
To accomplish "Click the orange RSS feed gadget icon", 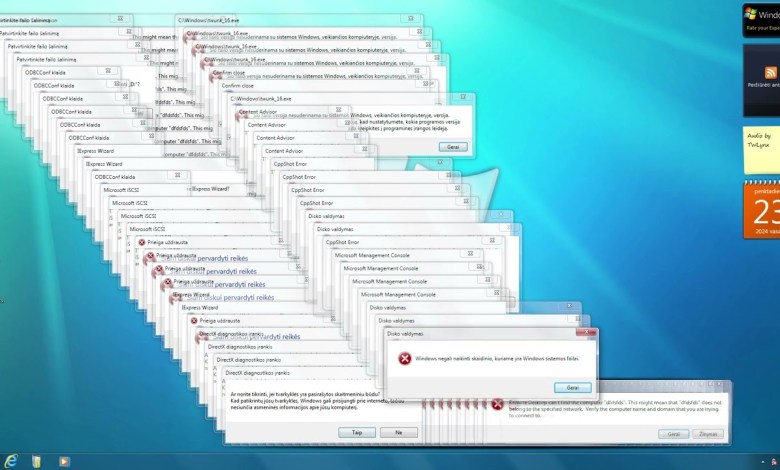I will (x=771, y=73).
